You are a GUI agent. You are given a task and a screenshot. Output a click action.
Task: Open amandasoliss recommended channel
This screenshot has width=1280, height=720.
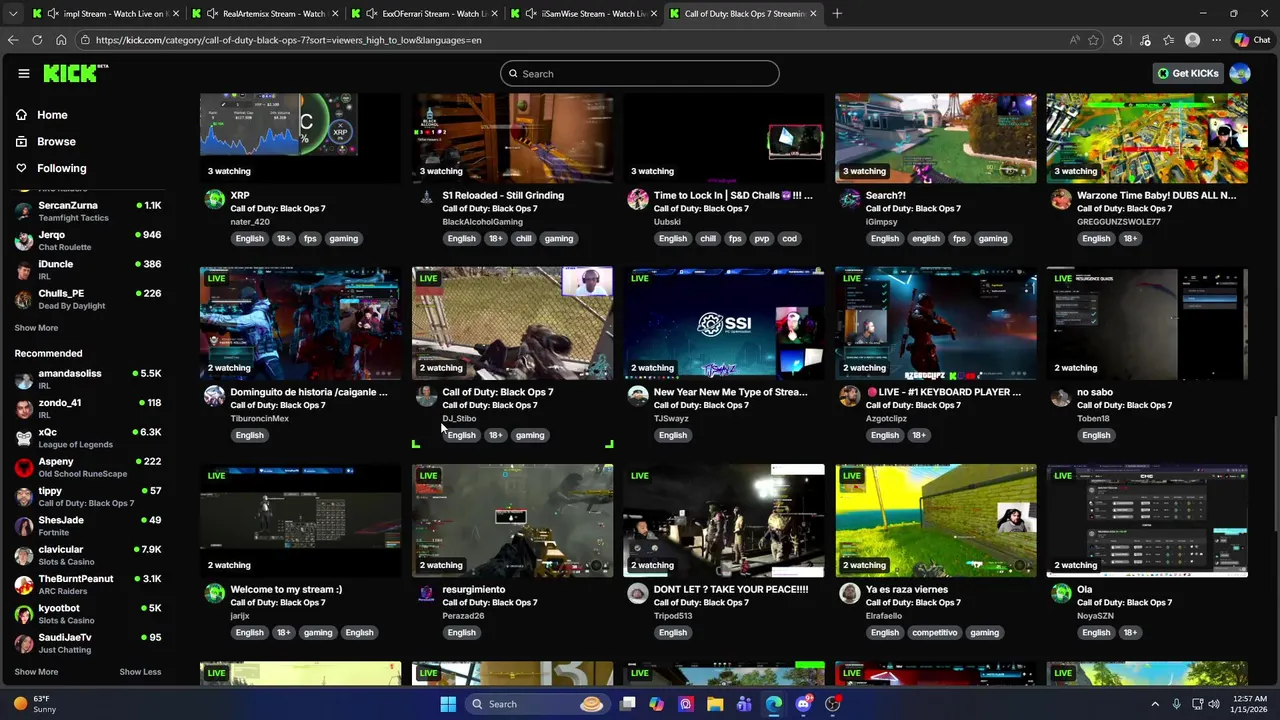[88, 379]
